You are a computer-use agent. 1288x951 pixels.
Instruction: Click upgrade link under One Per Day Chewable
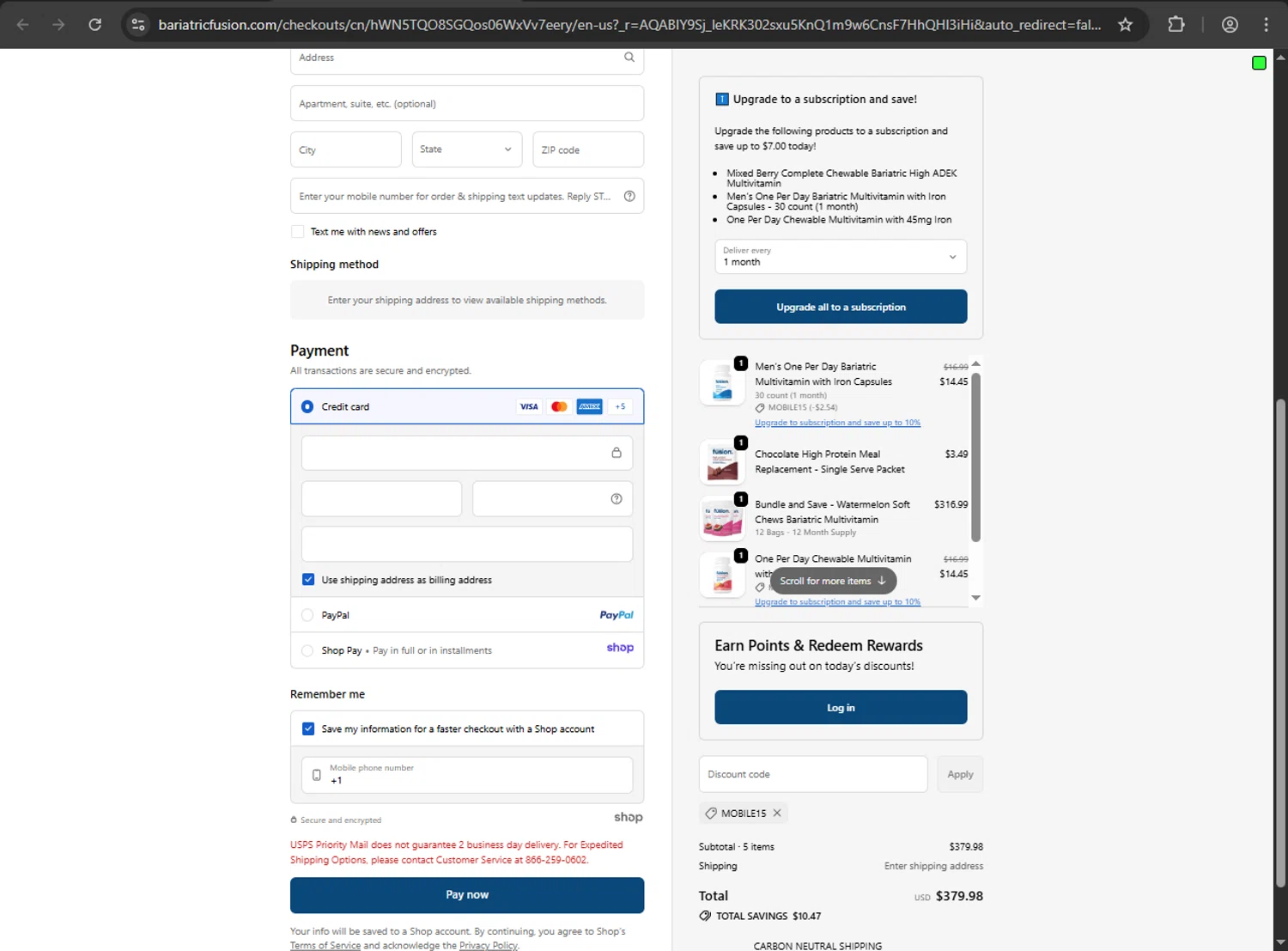click(x=837, y=602)
